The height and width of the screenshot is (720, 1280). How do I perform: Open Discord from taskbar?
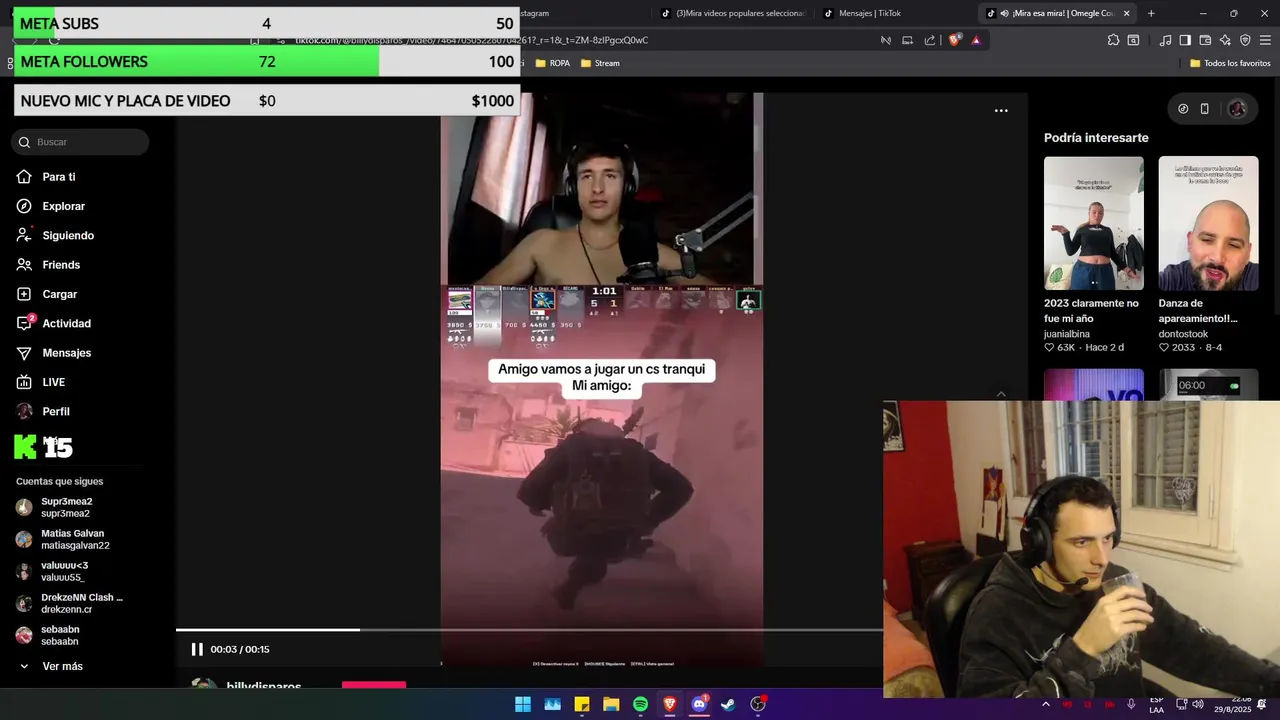point(699,704)
